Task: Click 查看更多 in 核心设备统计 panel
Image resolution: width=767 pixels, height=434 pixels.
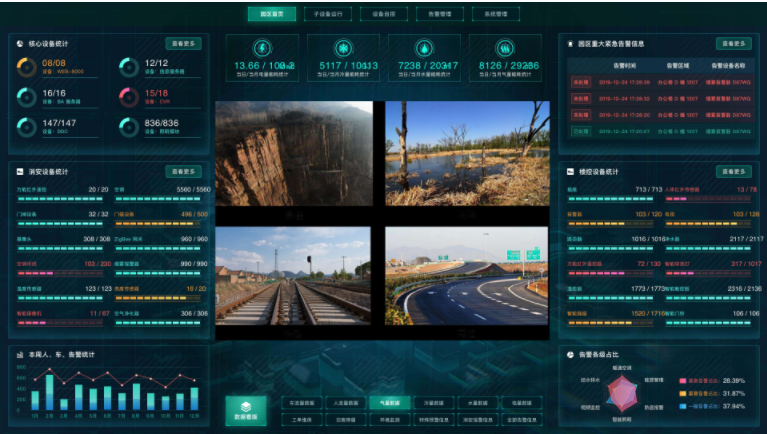Action: [183, 43]
